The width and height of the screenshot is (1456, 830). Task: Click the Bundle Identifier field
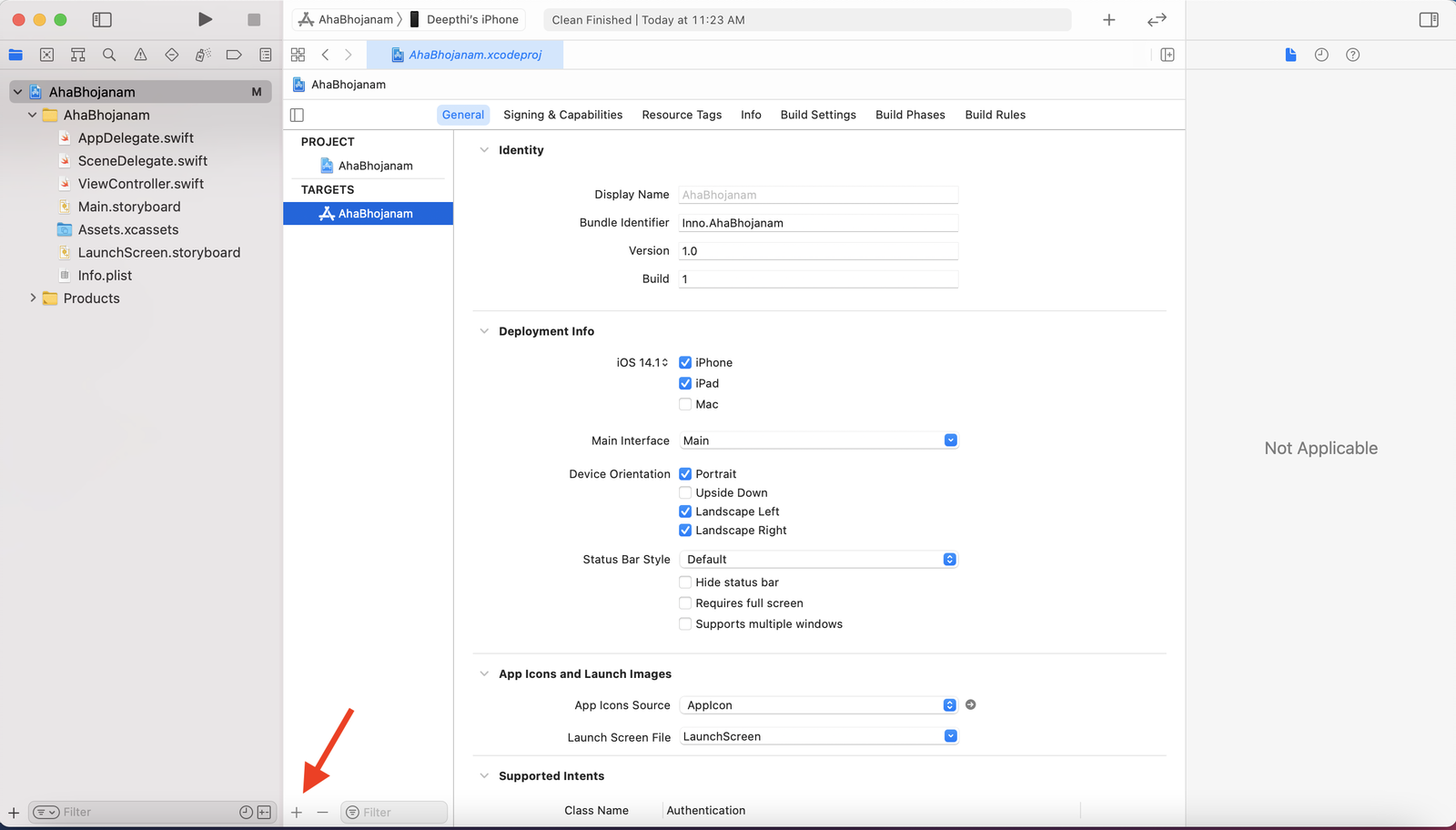[818, 223]
